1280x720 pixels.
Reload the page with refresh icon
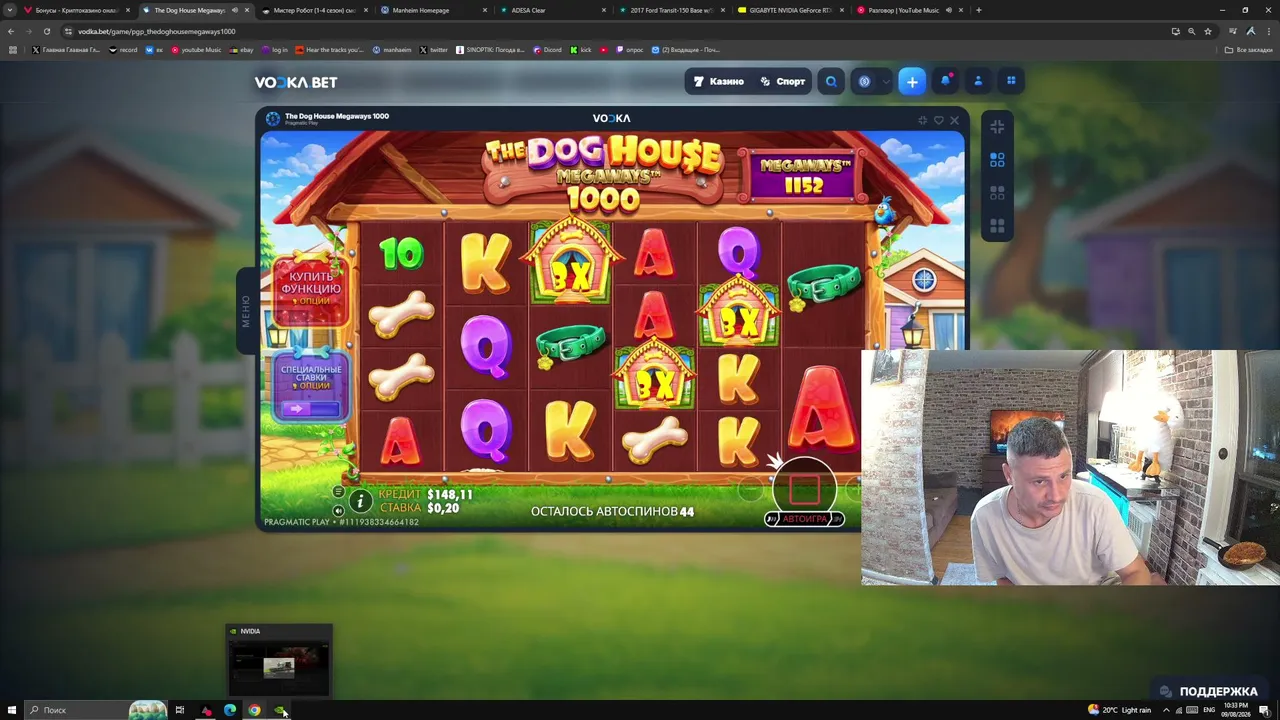point(46,31)
